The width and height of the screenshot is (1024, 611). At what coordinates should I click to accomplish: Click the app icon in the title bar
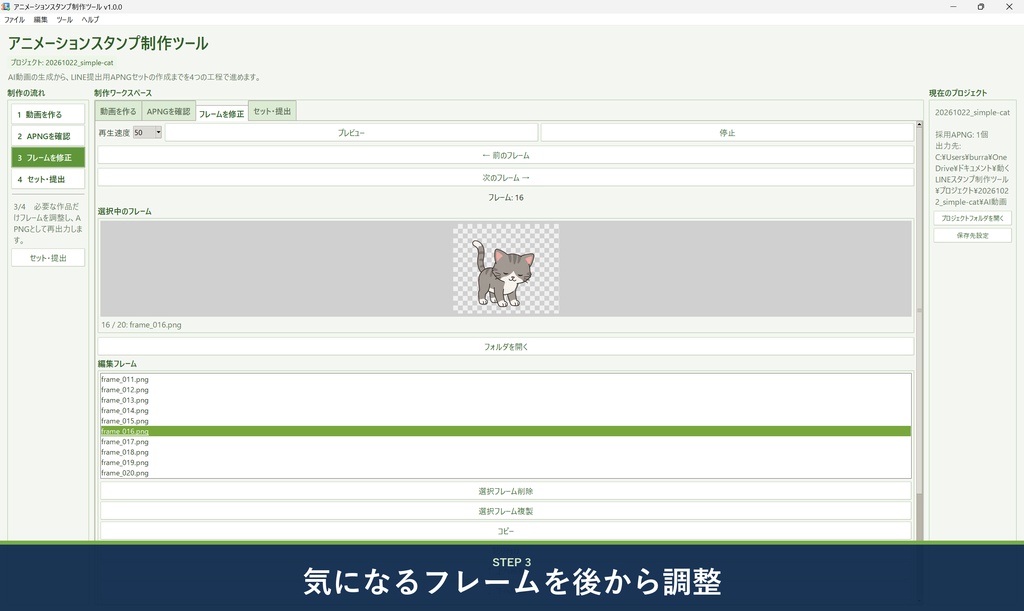click(x=6, y=7)
